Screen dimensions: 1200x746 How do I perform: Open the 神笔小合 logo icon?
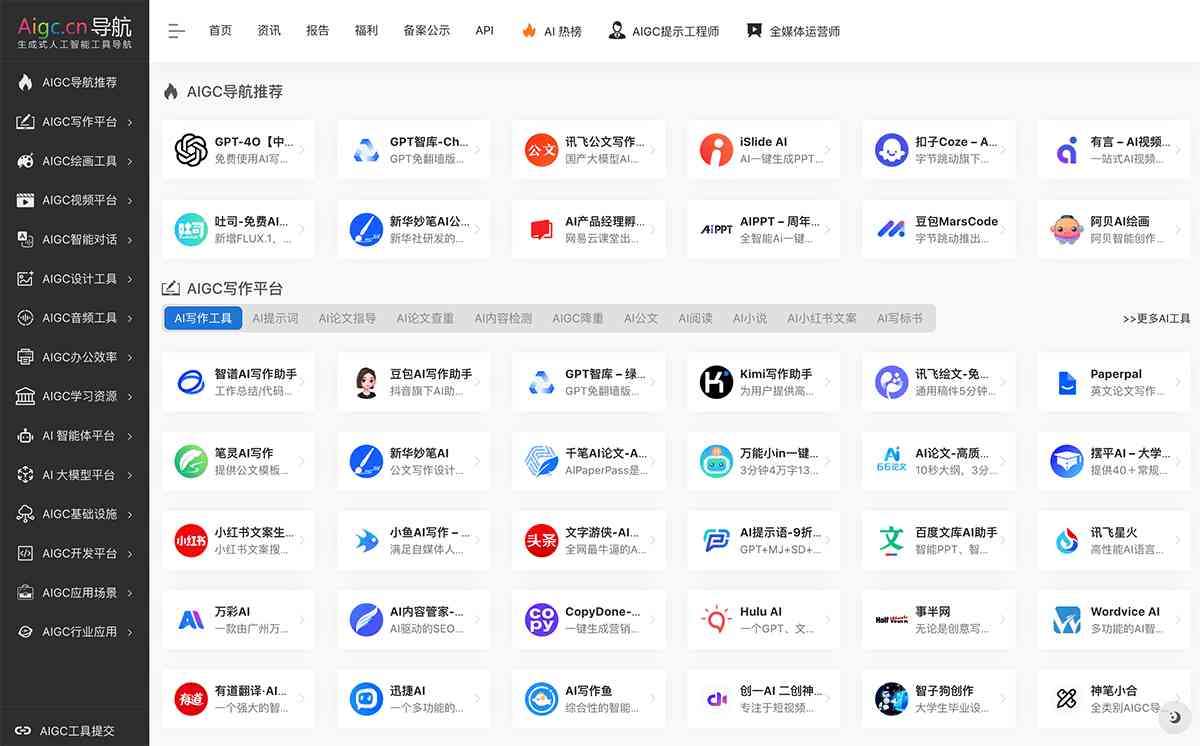pos(1067,698)
